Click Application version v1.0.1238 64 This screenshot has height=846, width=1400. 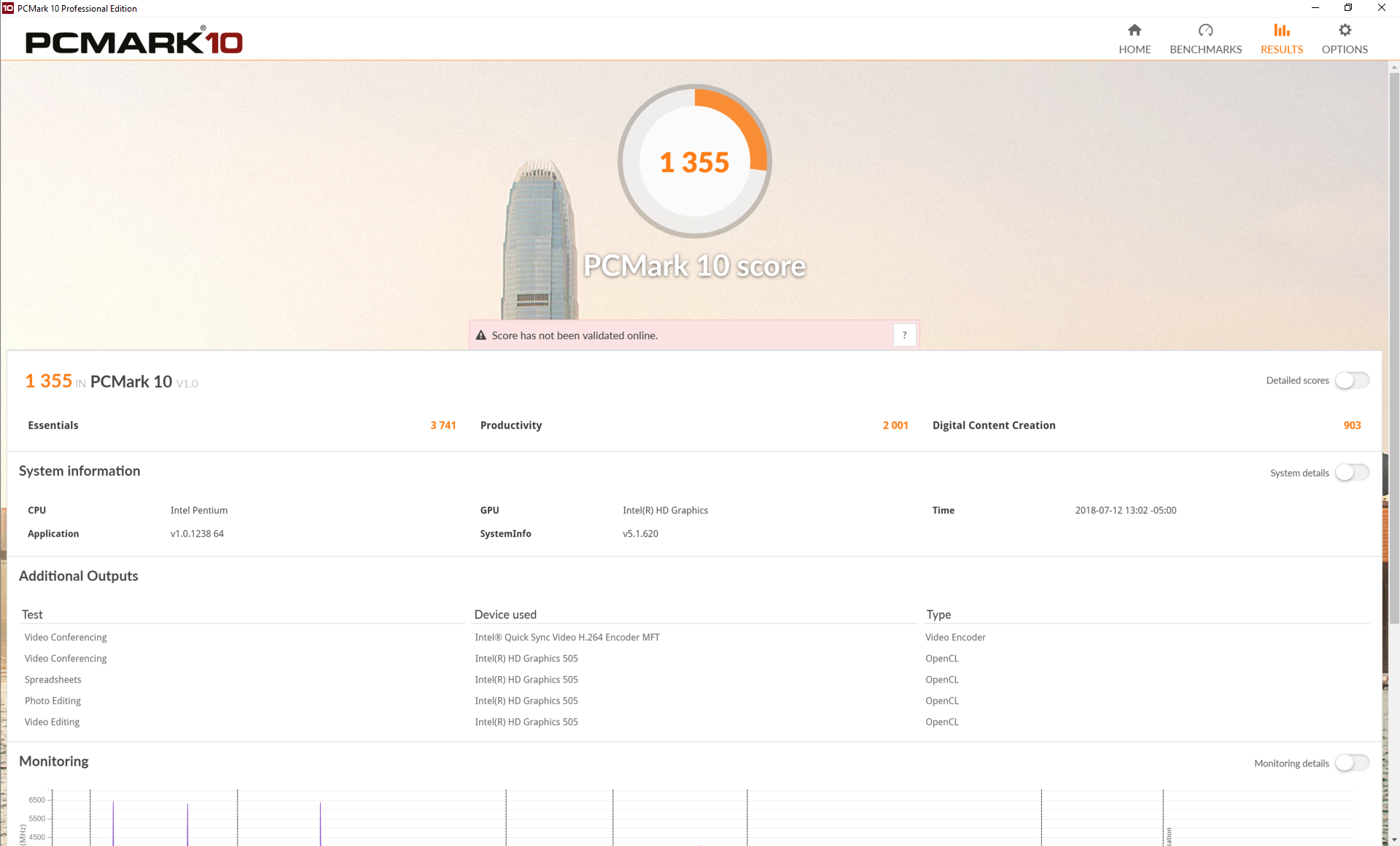pyautogui.click(x=197, y=534)
